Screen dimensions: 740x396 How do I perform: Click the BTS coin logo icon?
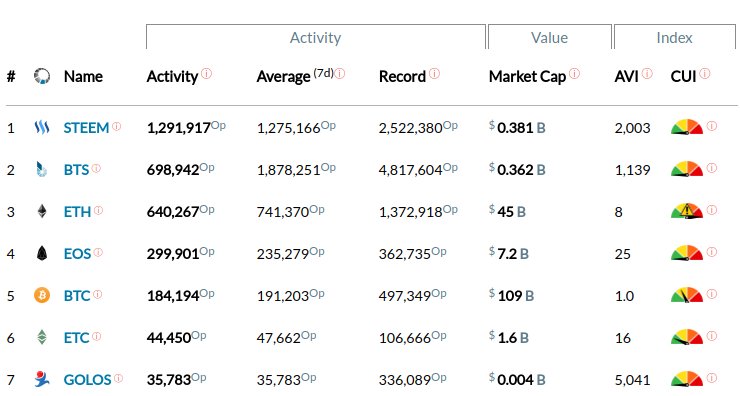coord(42,169)
